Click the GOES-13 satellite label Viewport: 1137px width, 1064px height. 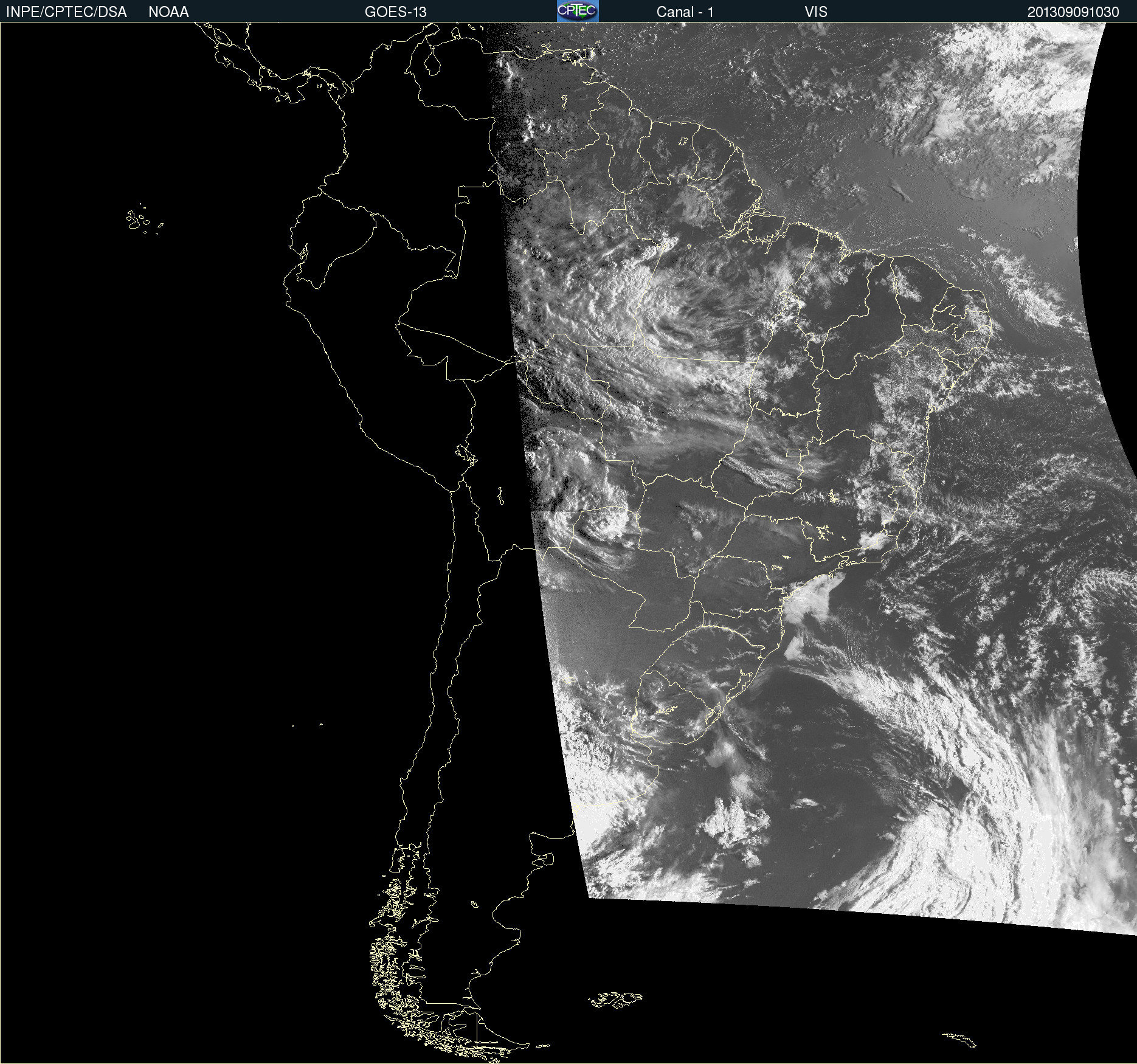tap(395, 12)
